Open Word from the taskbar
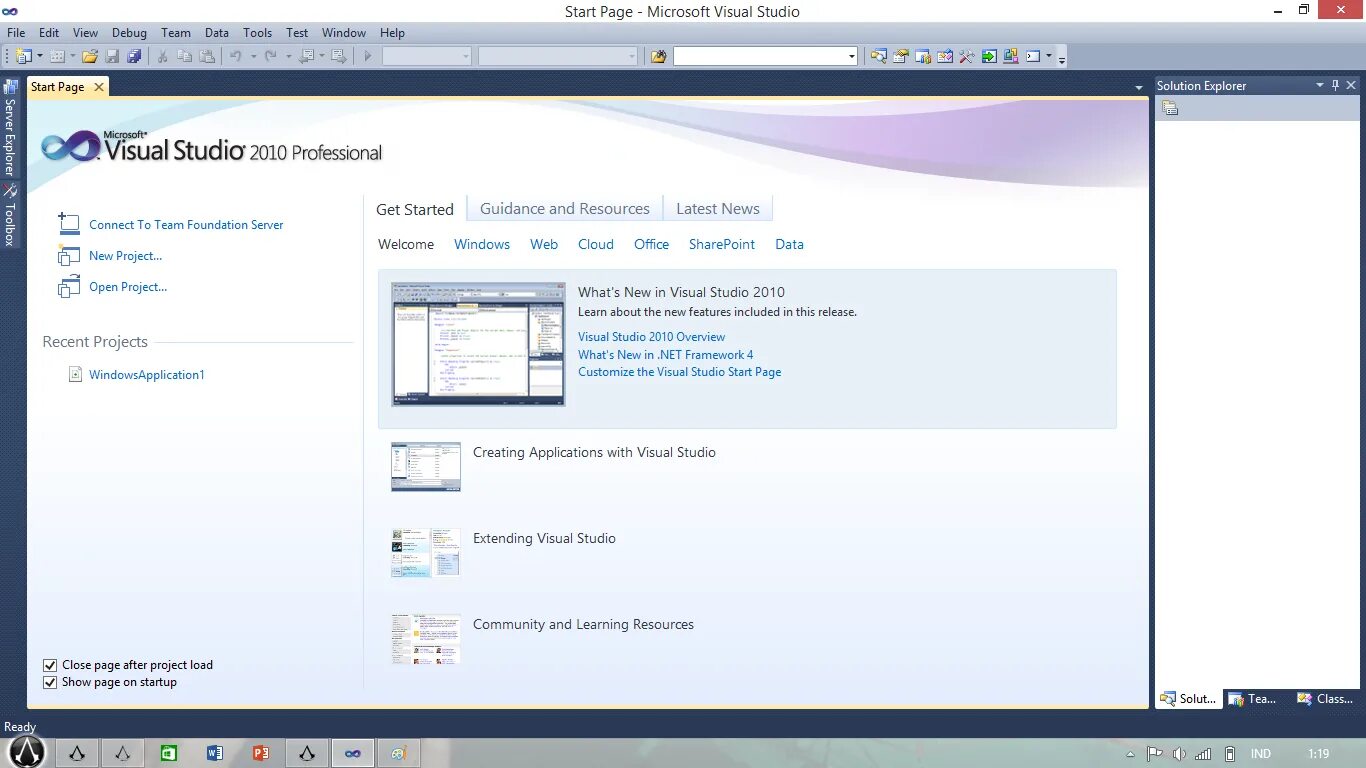 tap(215, 753)
